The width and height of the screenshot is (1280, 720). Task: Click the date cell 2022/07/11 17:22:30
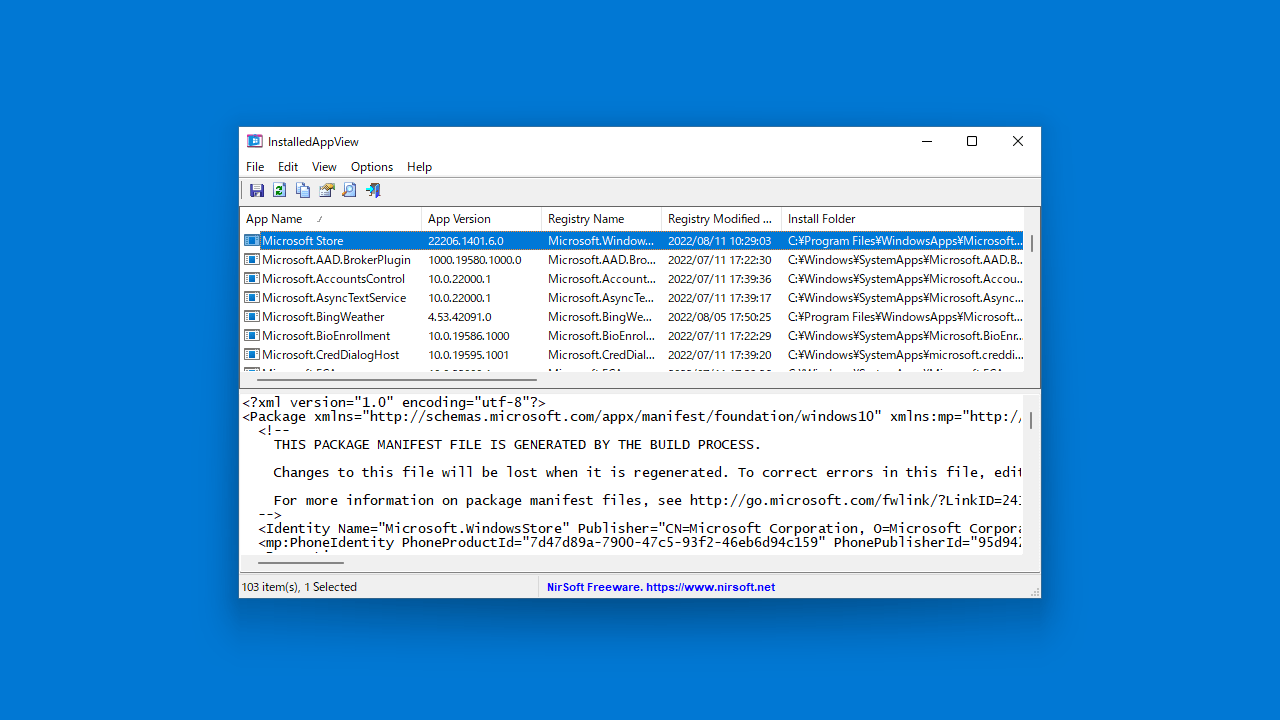720,260
